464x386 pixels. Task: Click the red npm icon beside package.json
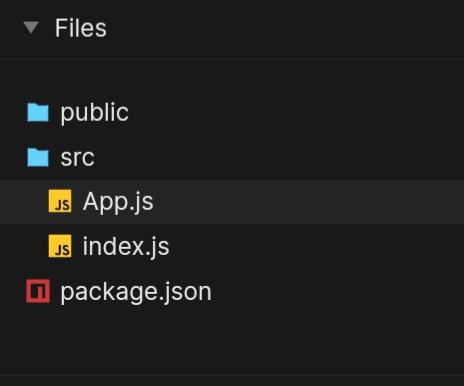pos(38,291)
